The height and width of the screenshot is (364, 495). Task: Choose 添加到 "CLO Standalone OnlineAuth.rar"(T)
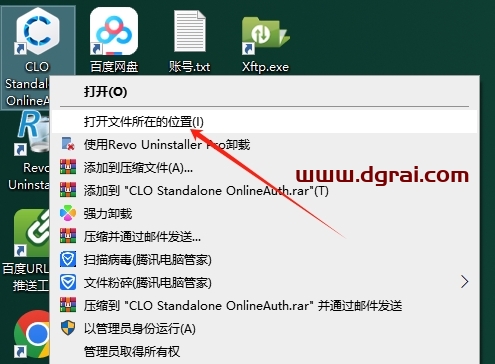(x=265, y=191)
